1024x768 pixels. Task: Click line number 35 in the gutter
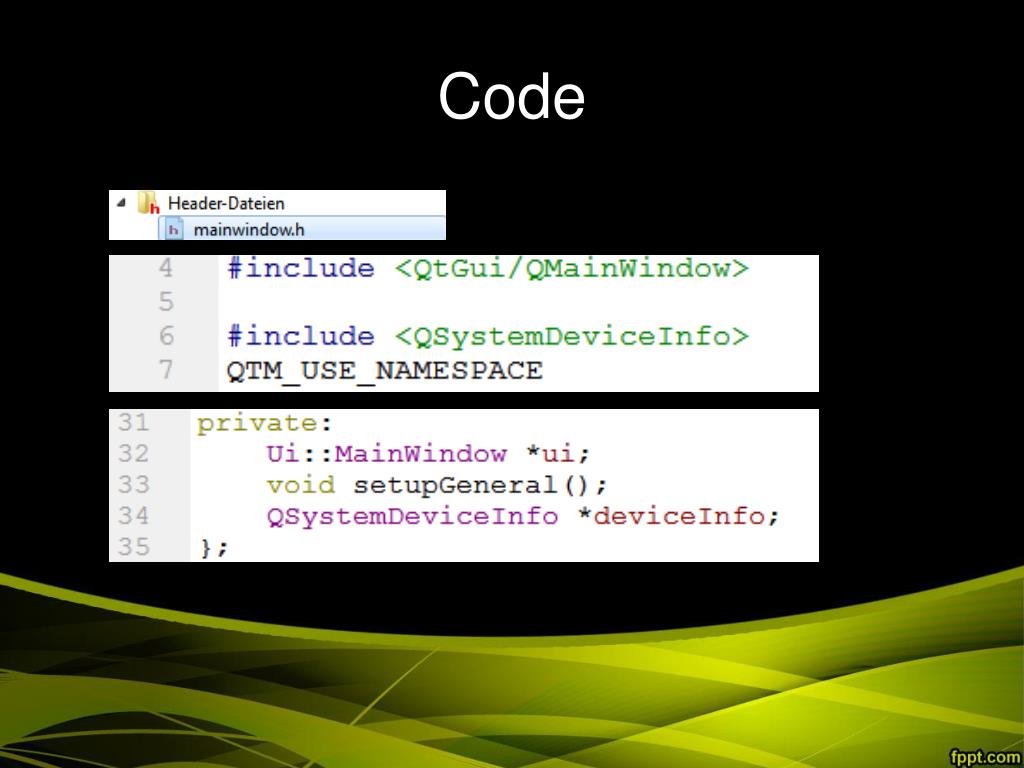(x=133, y=547)
